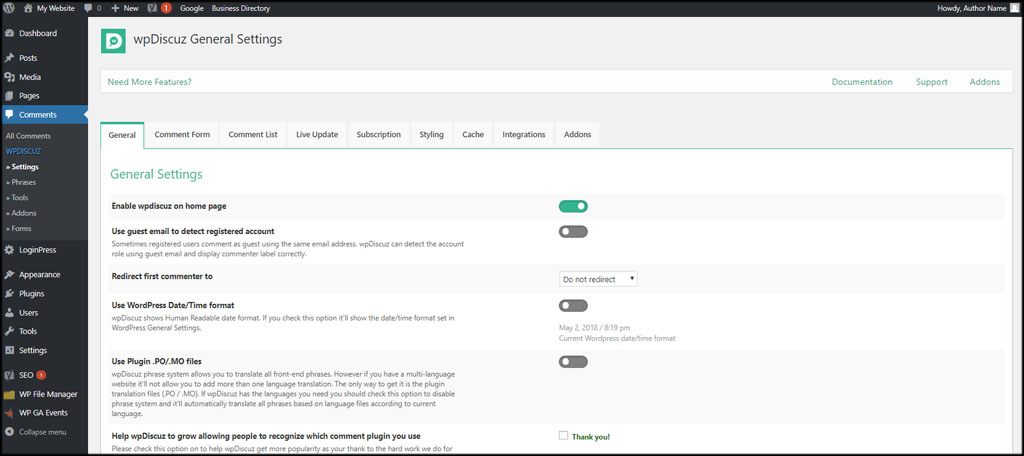The width and height of the screenshot is (1024, 456).
Task: Click the Comments speech bubble icon in sidebar
Action: (x=9, y=114)
